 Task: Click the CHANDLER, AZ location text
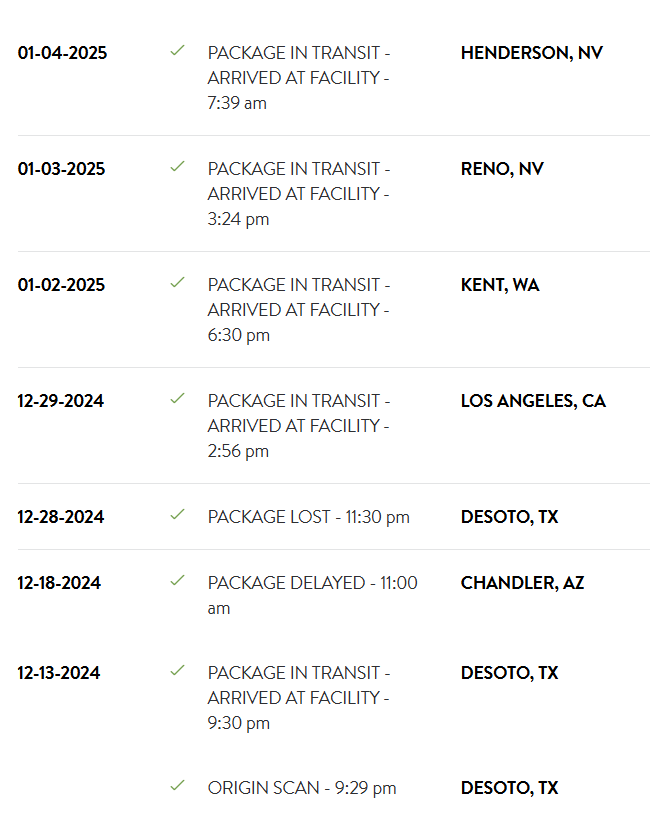click(522, 583)
